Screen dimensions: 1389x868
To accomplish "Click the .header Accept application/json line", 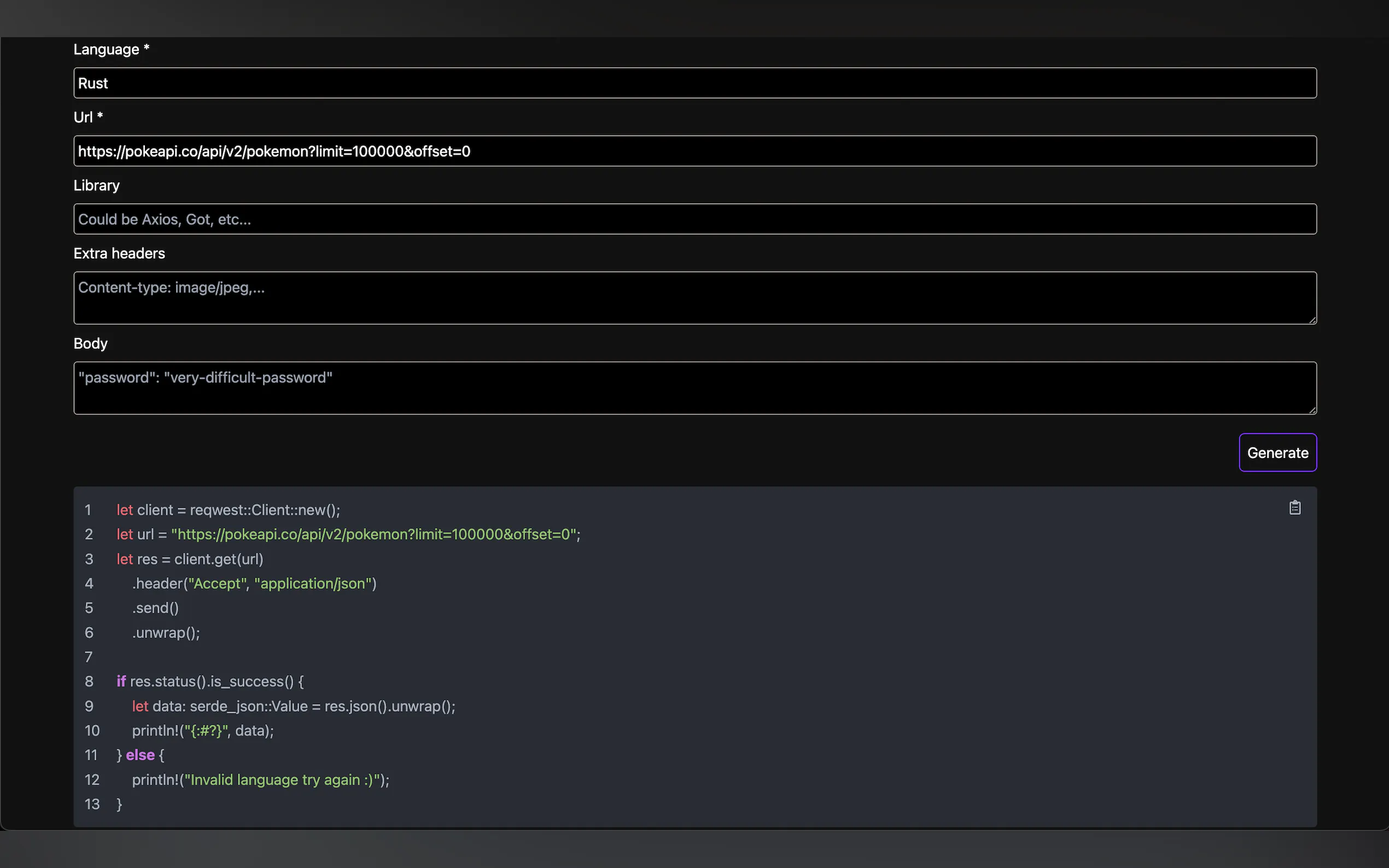I will coord(254,583).
